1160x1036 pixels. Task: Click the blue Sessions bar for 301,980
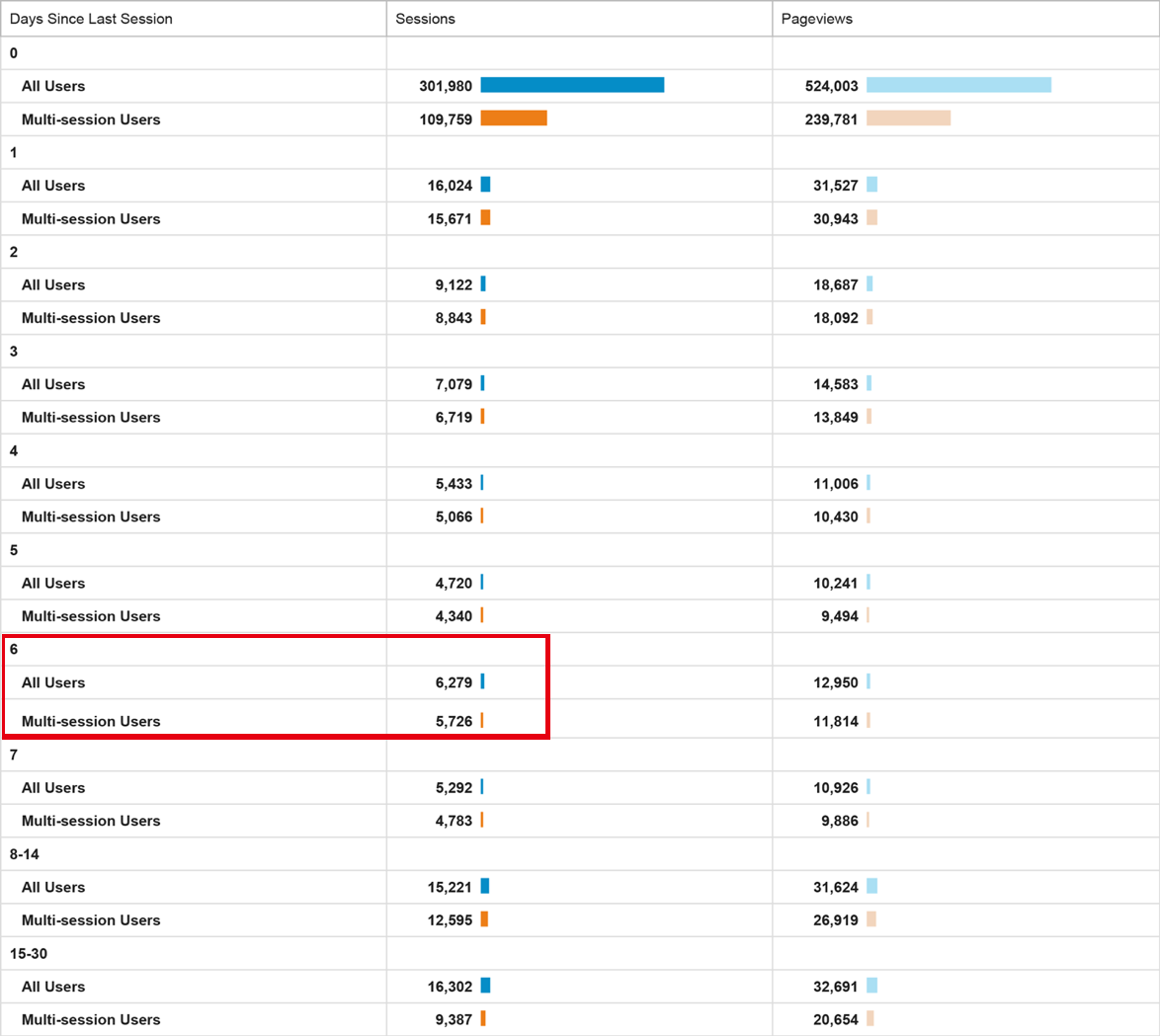(x=572, y=86)
